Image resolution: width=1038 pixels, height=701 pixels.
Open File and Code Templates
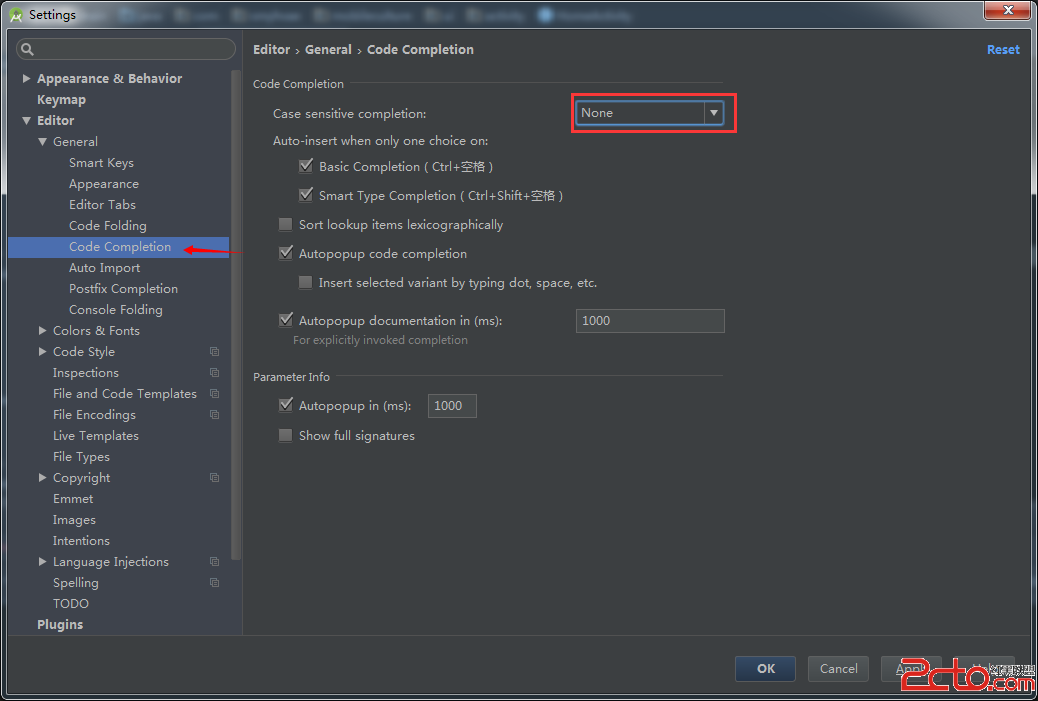point(125,394)
